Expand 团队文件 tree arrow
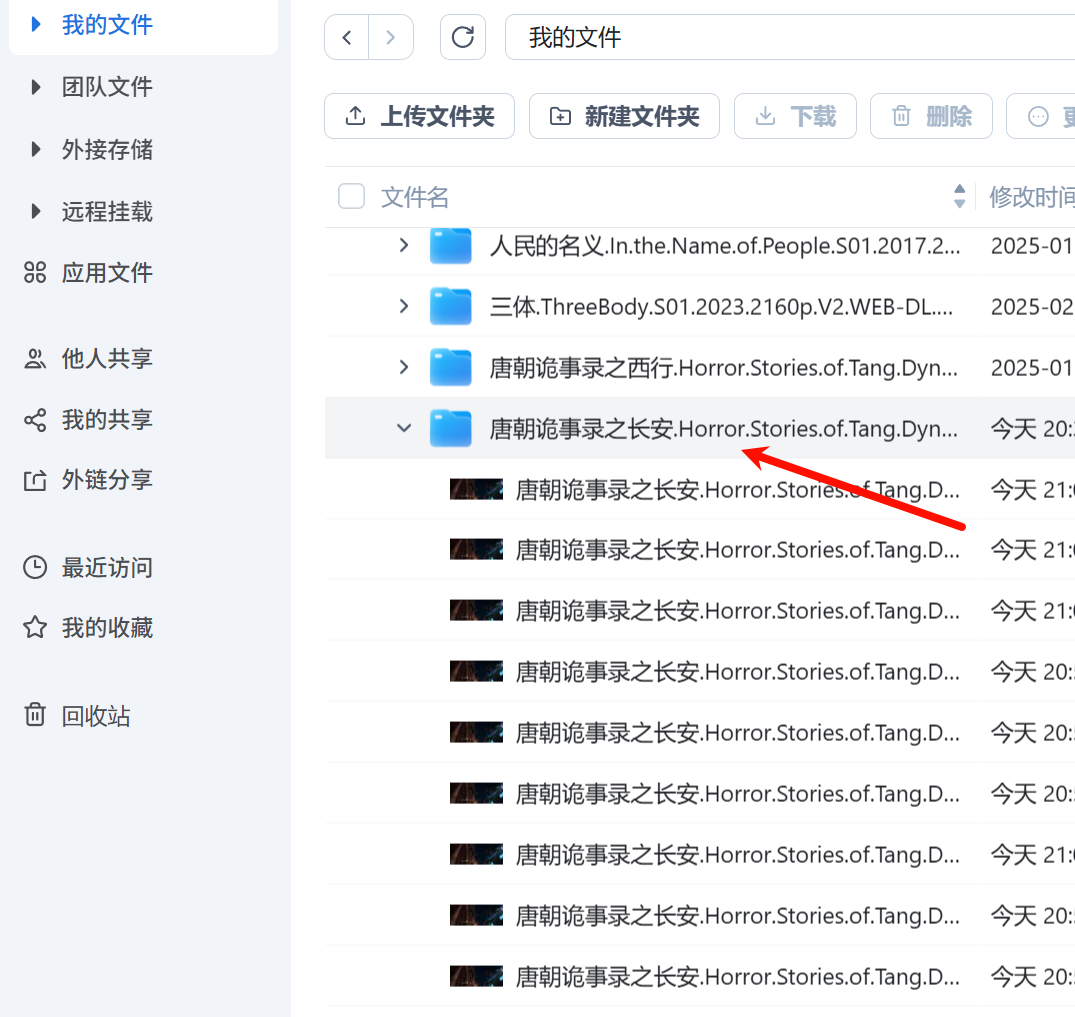The height and width of the screenshot is (1017, 1075). [36, 87]
